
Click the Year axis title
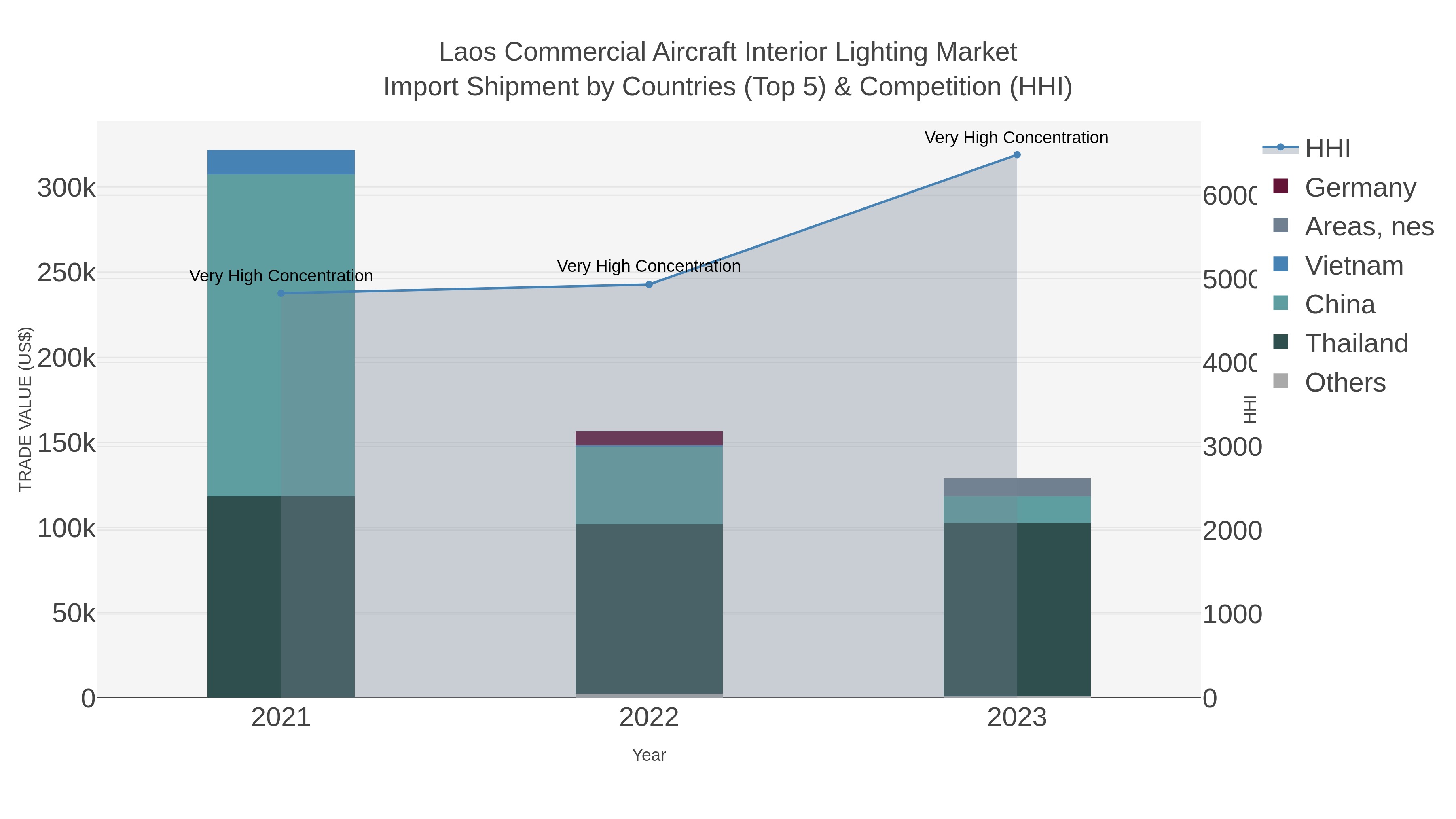pyautogui.click(x=649, y=755)
